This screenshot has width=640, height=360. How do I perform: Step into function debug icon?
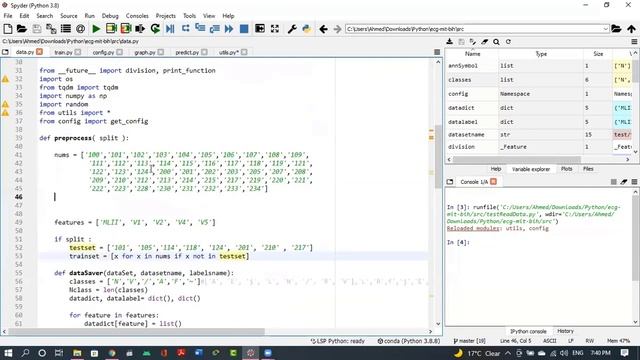200,29
